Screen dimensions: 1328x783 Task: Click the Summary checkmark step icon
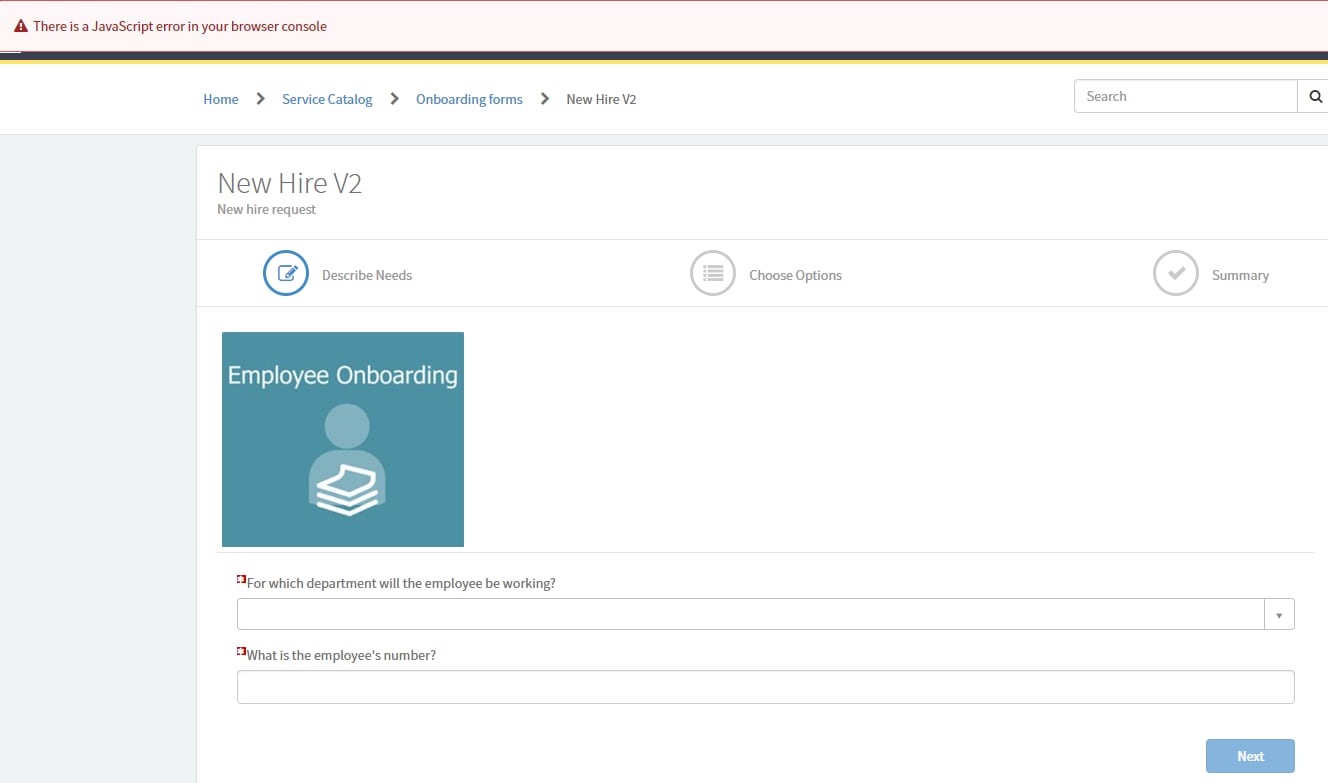pyautogui.click(x=1176, y=273)
